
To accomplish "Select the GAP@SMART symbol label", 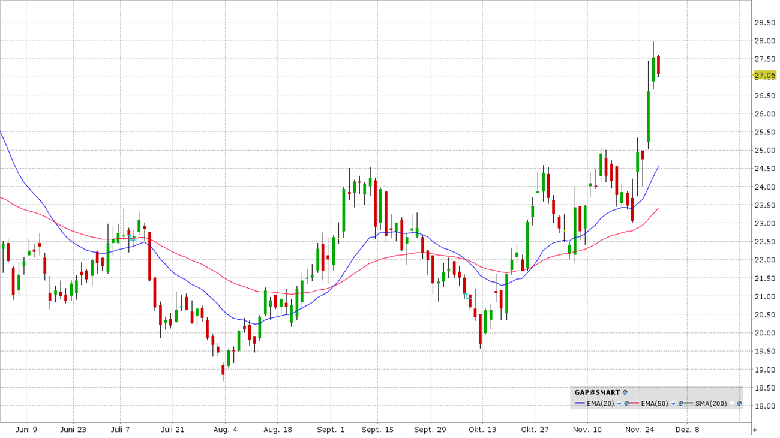I will point(597,392).
